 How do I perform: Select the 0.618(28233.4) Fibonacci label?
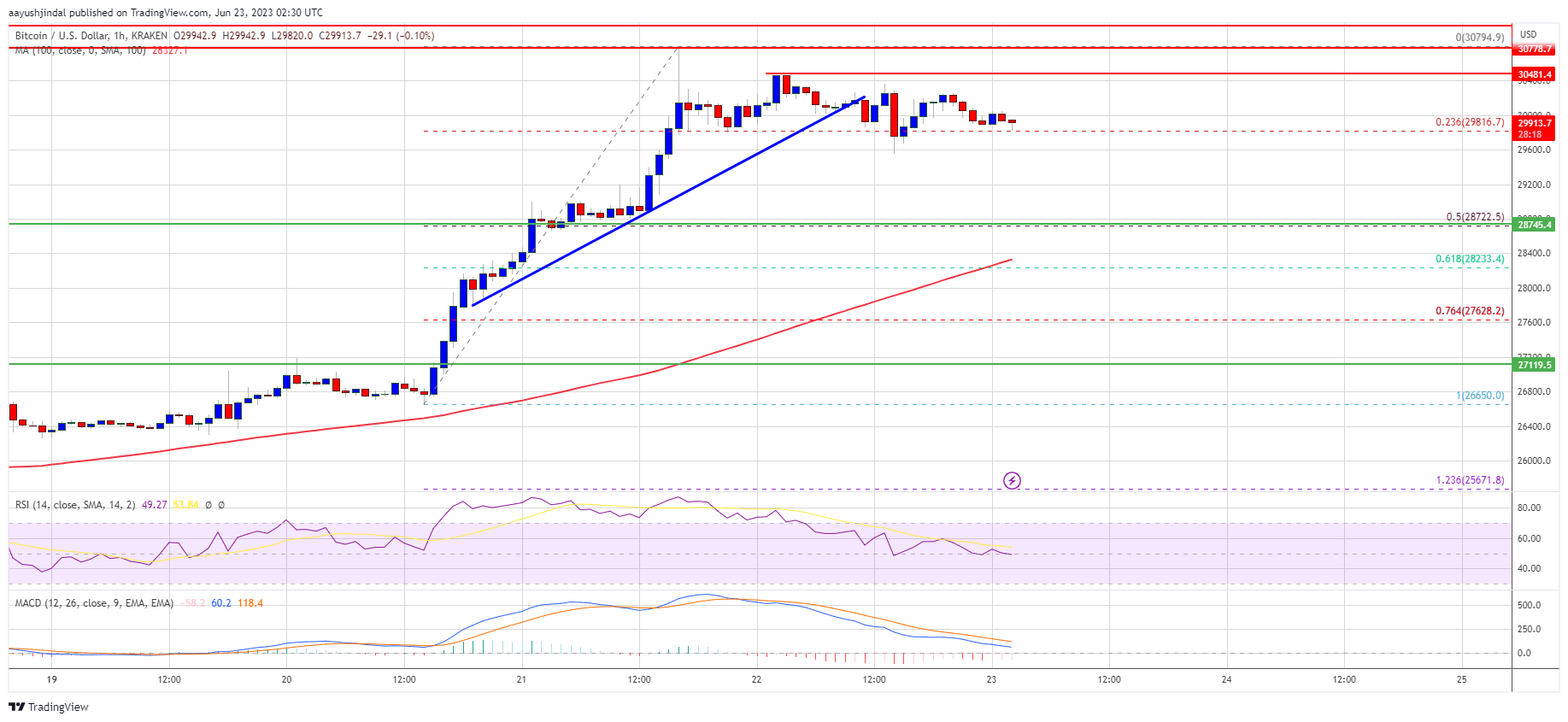[1470, 259]
